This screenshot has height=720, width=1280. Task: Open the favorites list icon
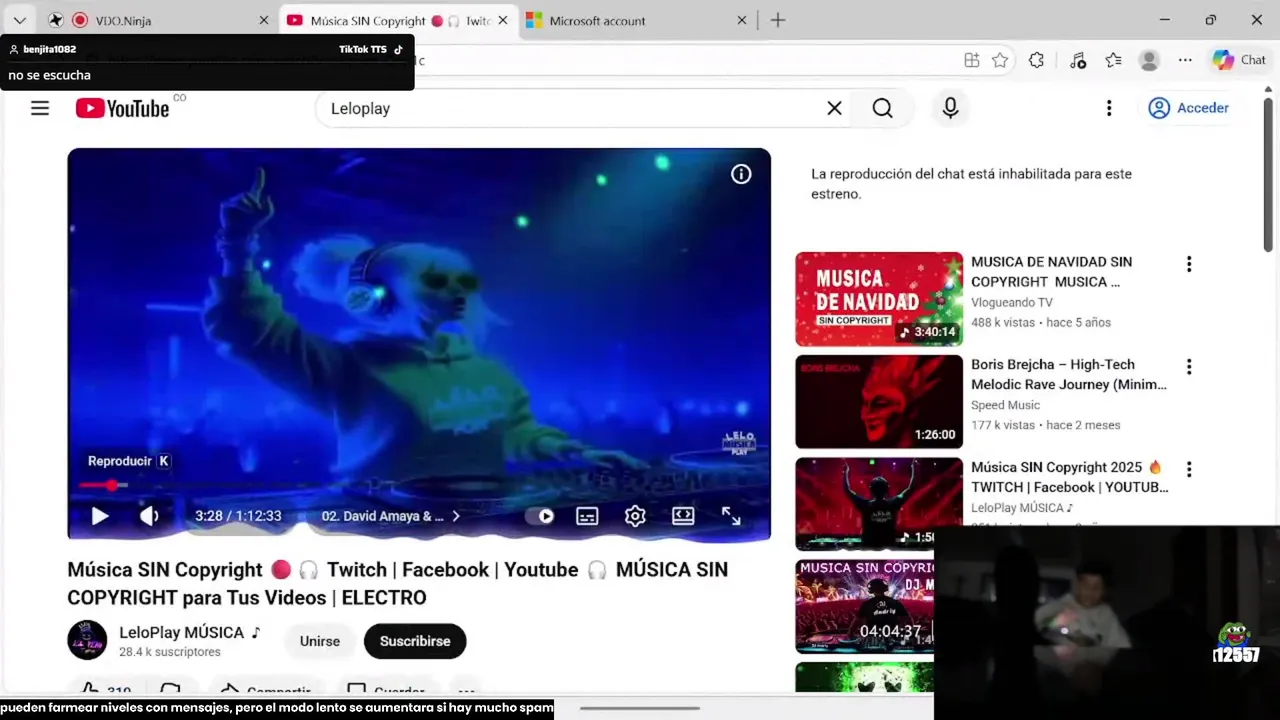point(1113,60)
